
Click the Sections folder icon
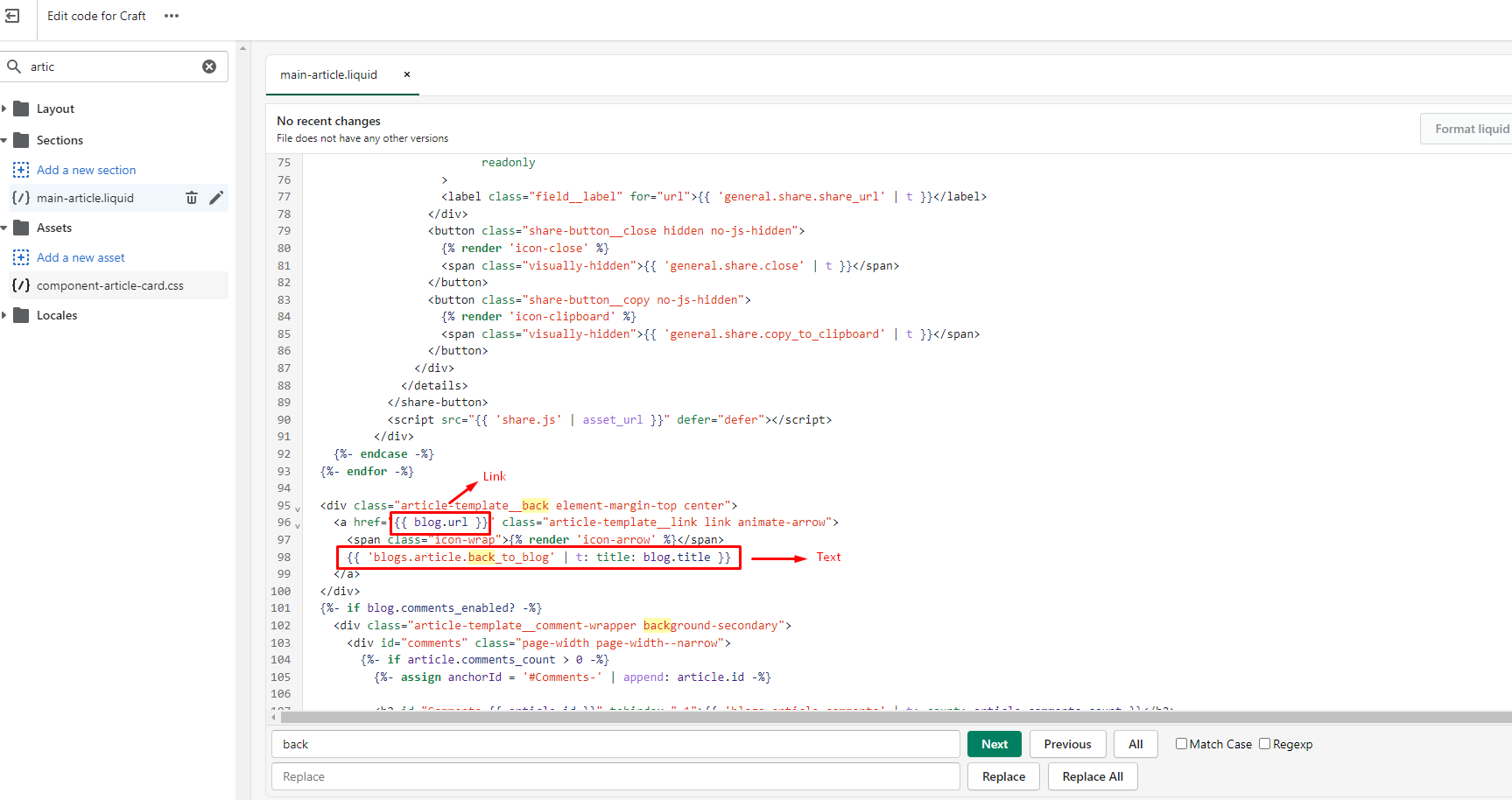[x=22, y=140]
